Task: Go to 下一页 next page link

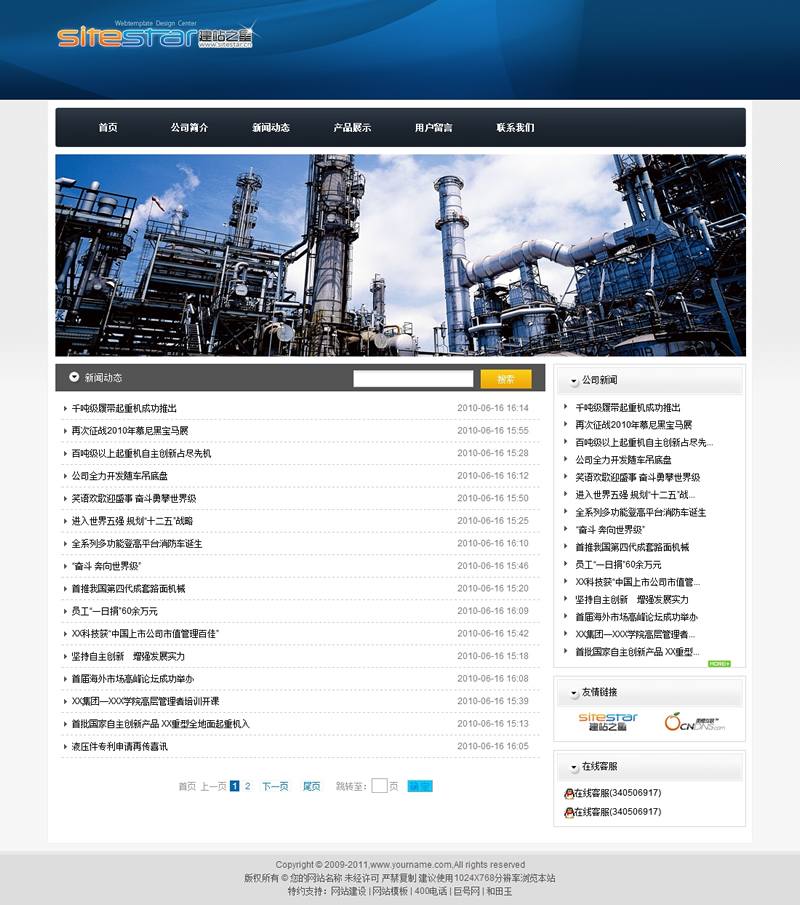Action: [275, 787]
